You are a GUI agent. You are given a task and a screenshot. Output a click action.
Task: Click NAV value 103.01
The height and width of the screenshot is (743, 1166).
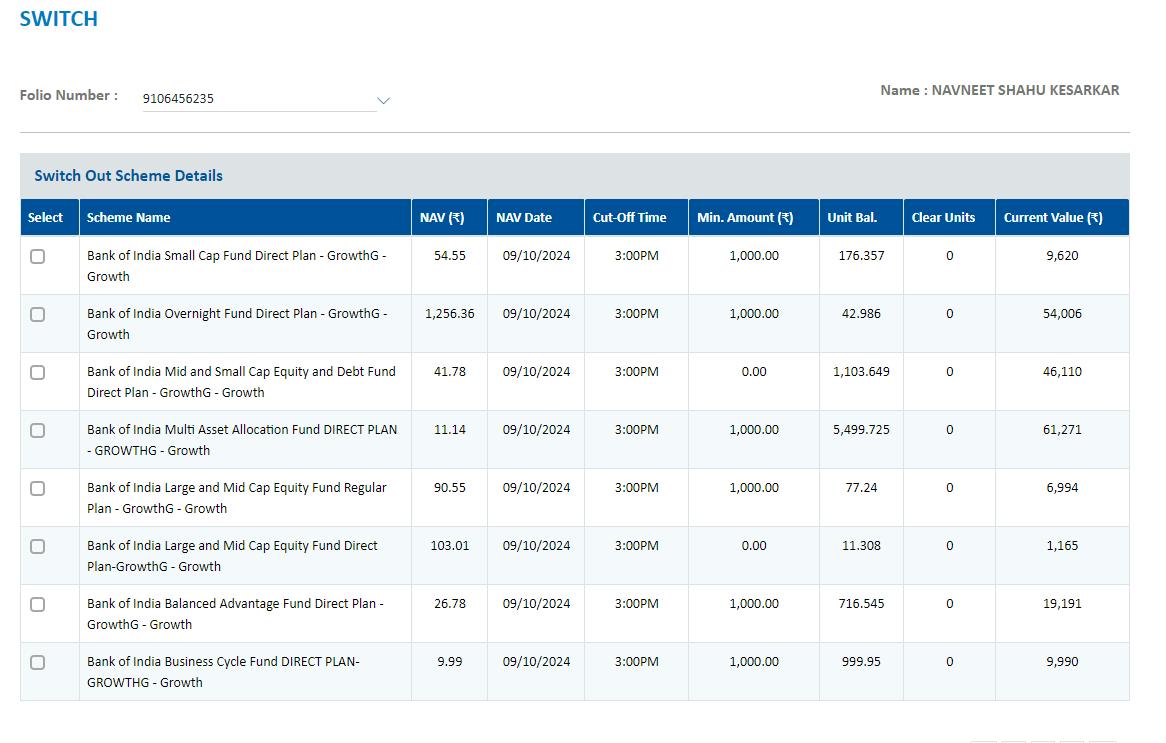[x=450, y=545]
